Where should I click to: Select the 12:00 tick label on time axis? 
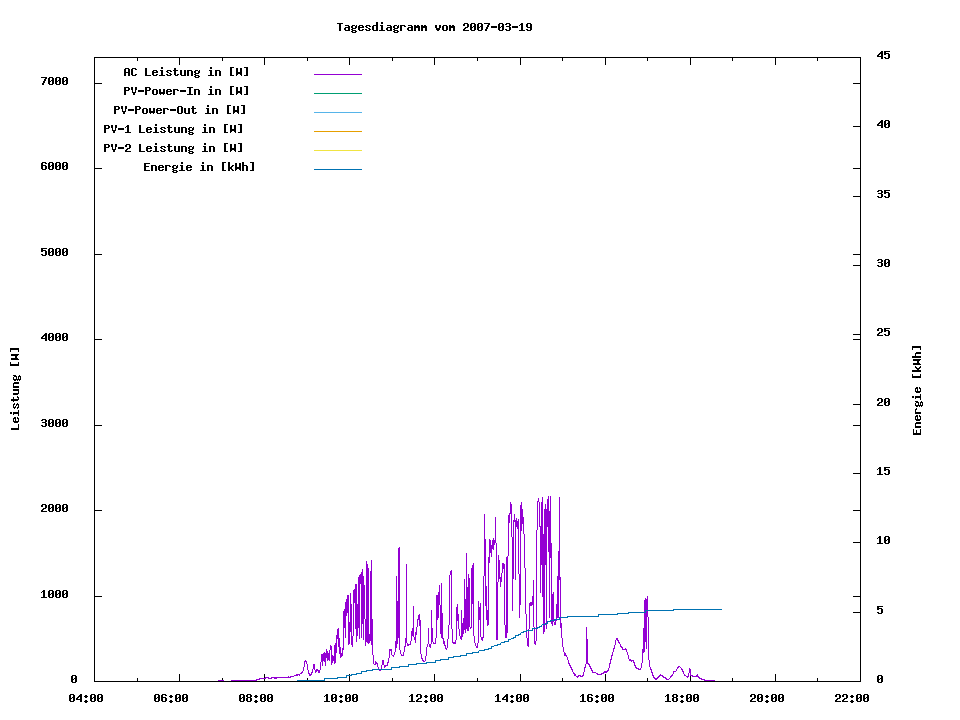[x=427, y=698]
